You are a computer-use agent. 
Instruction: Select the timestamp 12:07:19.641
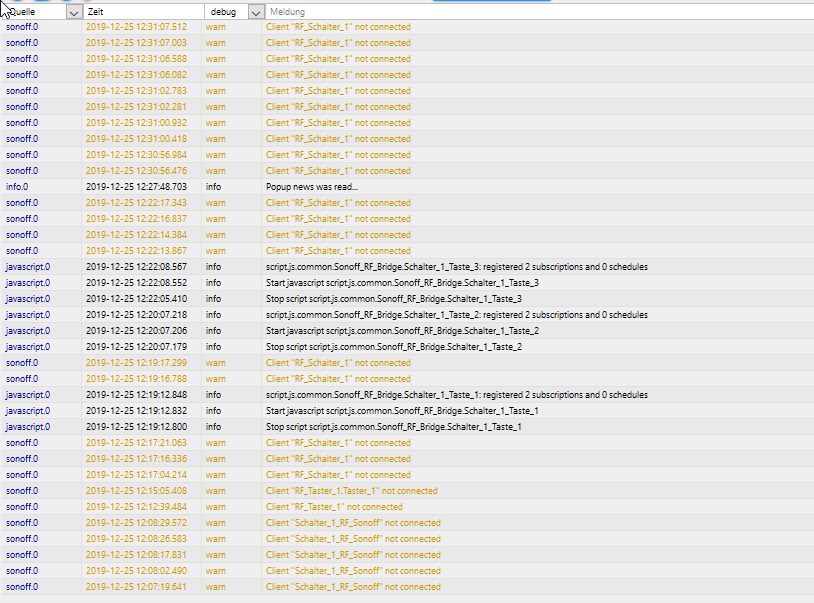tap(136, 587)
